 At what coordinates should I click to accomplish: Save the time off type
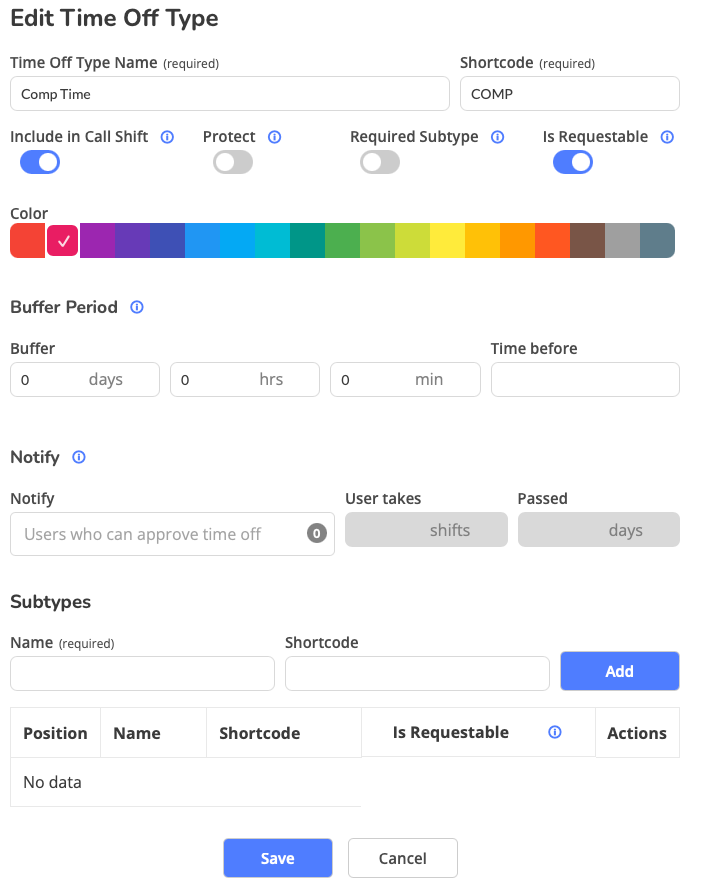277,858
